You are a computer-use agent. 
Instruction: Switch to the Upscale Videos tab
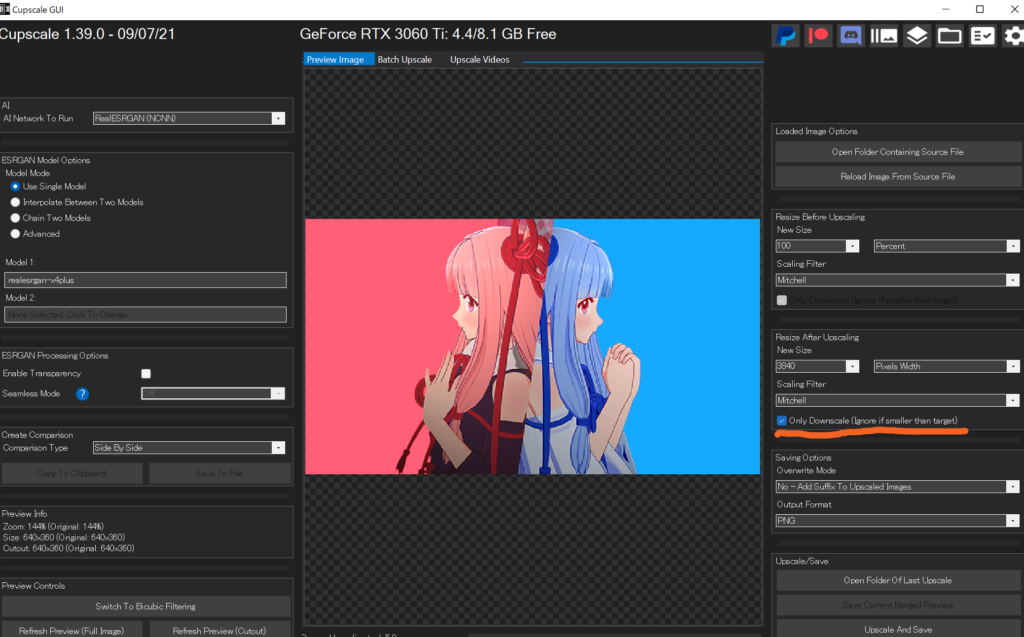point(479,60)
